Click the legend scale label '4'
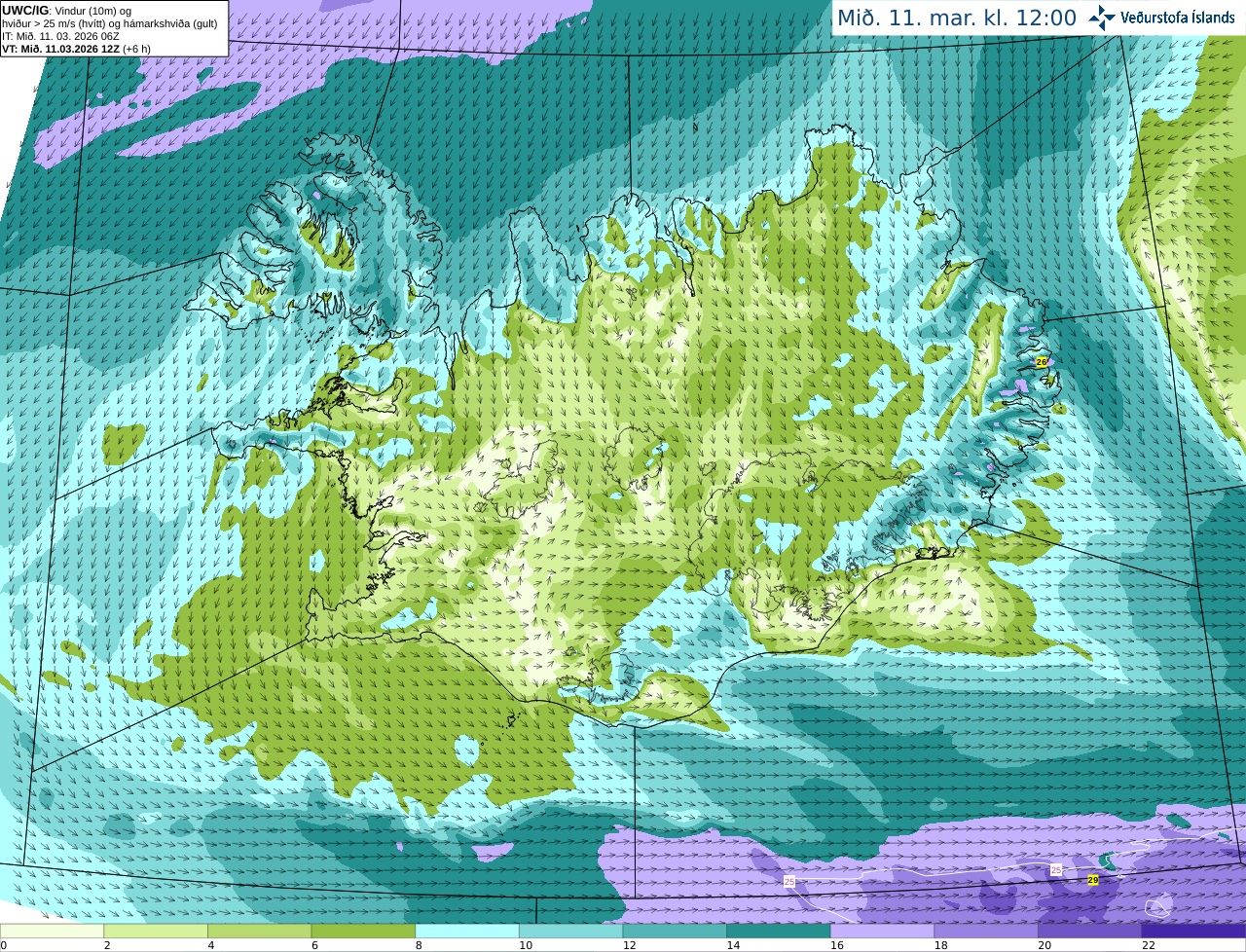 211,945
